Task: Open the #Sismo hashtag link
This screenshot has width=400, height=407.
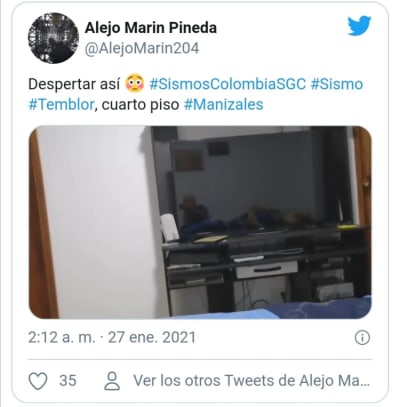Action: [337, 84]
